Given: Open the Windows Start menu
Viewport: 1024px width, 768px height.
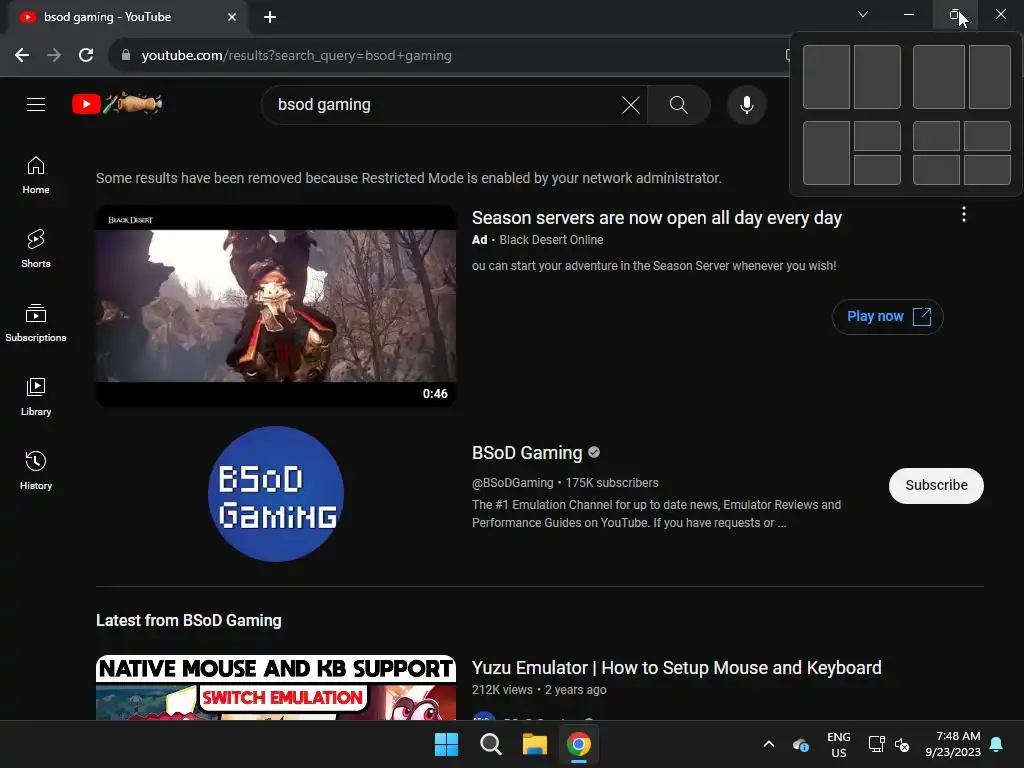Looking at the screenshot, I should [x=447, y=744].
